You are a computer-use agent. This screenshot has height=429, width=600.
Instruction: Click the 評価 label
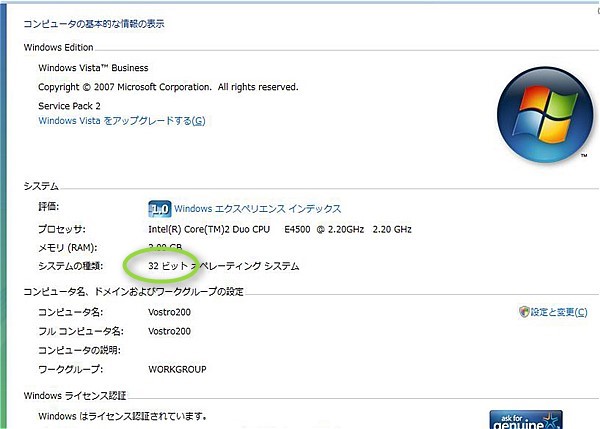coord(49,207)
